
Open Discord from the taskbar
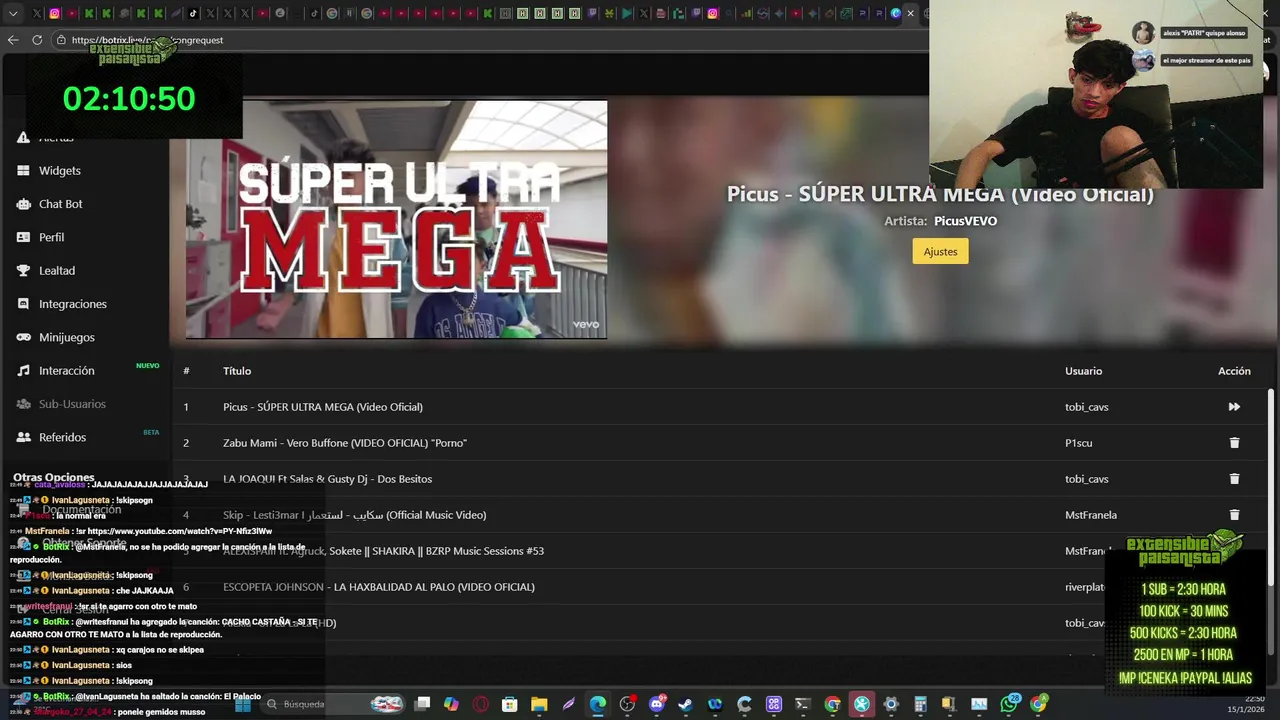click(657, 704)
